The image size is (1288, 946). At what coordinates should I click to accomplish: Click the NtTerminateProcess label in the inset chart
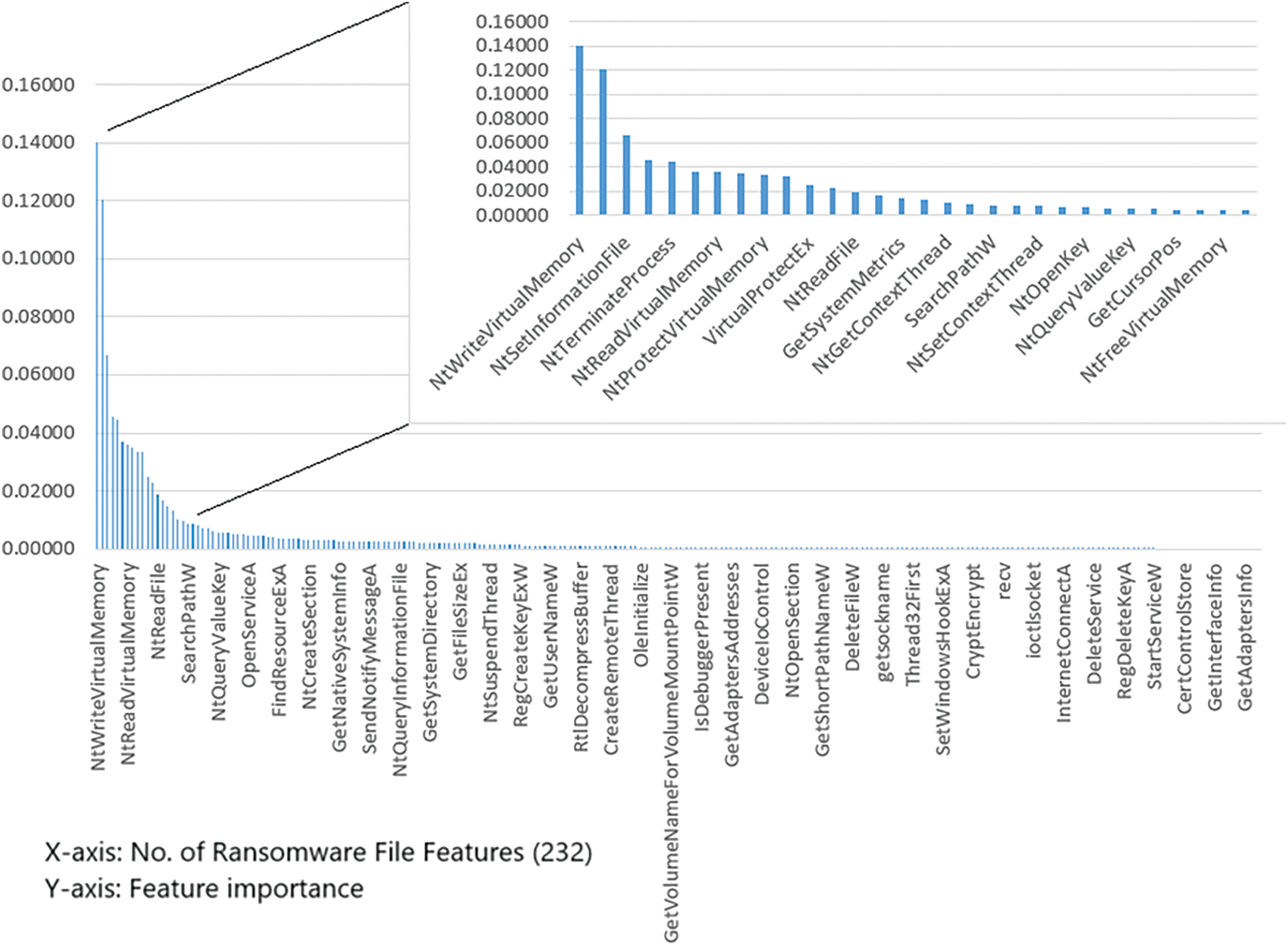[x=607, y=304]
